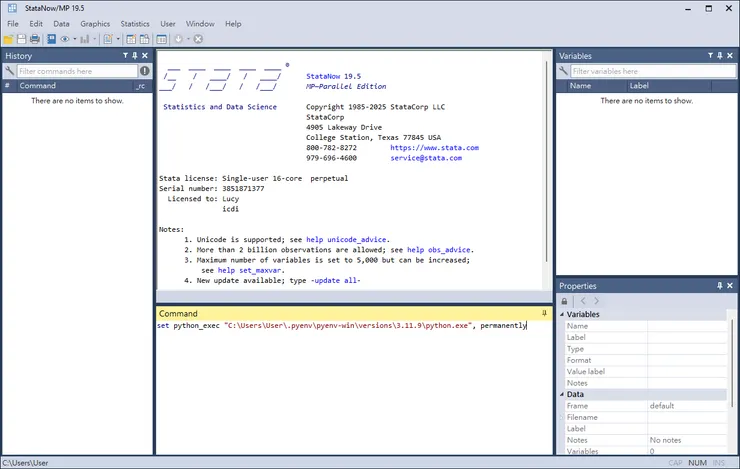This screenshot has width=740, height=469.
Task: Click the Results window vertical scrollbar
Action: point(547,160)
